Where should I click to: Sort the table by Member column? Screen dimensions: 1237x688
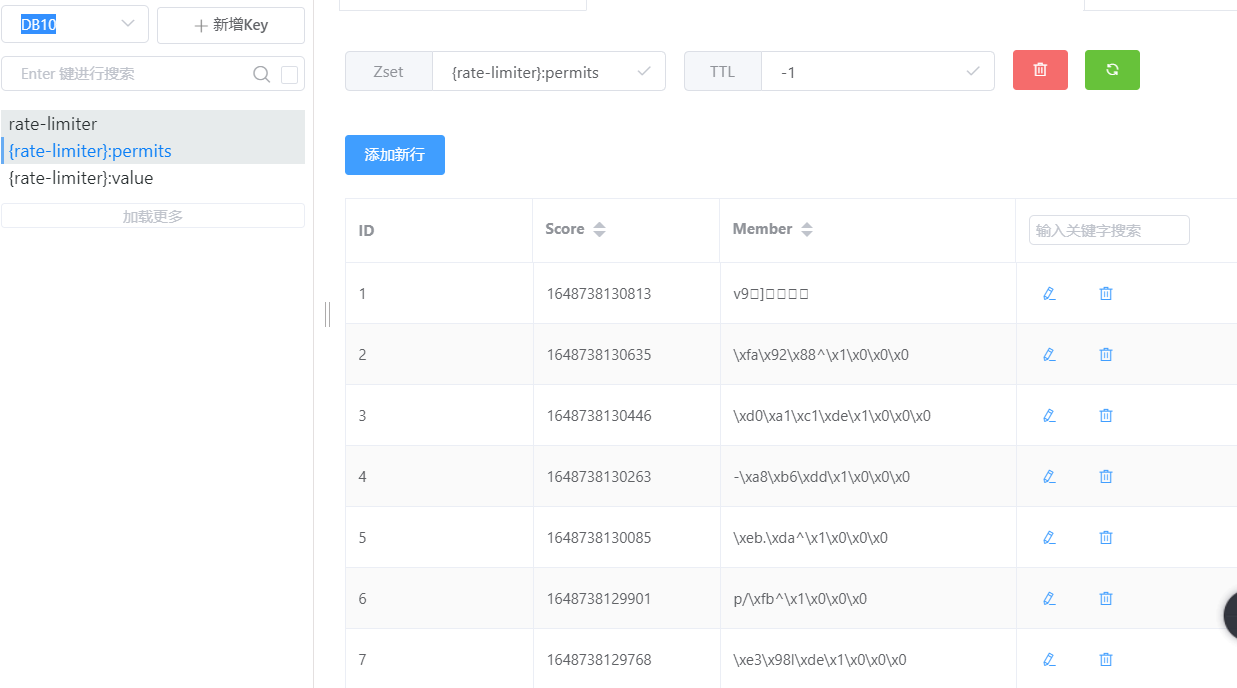click(x=806, y=229)
